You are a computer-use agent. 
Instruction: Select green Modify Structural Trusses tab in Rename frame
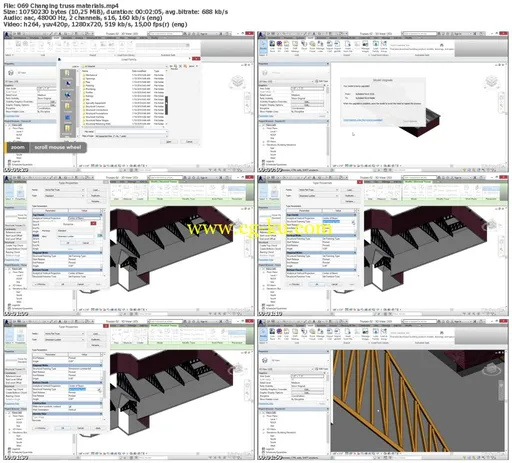coord(164,182)
